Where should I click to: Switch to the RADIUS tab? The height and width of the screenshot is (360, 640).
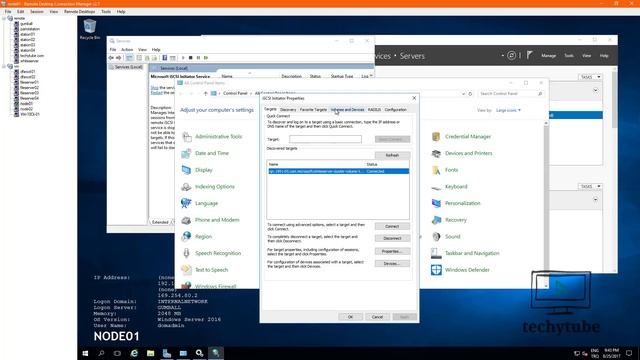click(x=374, y=110)
